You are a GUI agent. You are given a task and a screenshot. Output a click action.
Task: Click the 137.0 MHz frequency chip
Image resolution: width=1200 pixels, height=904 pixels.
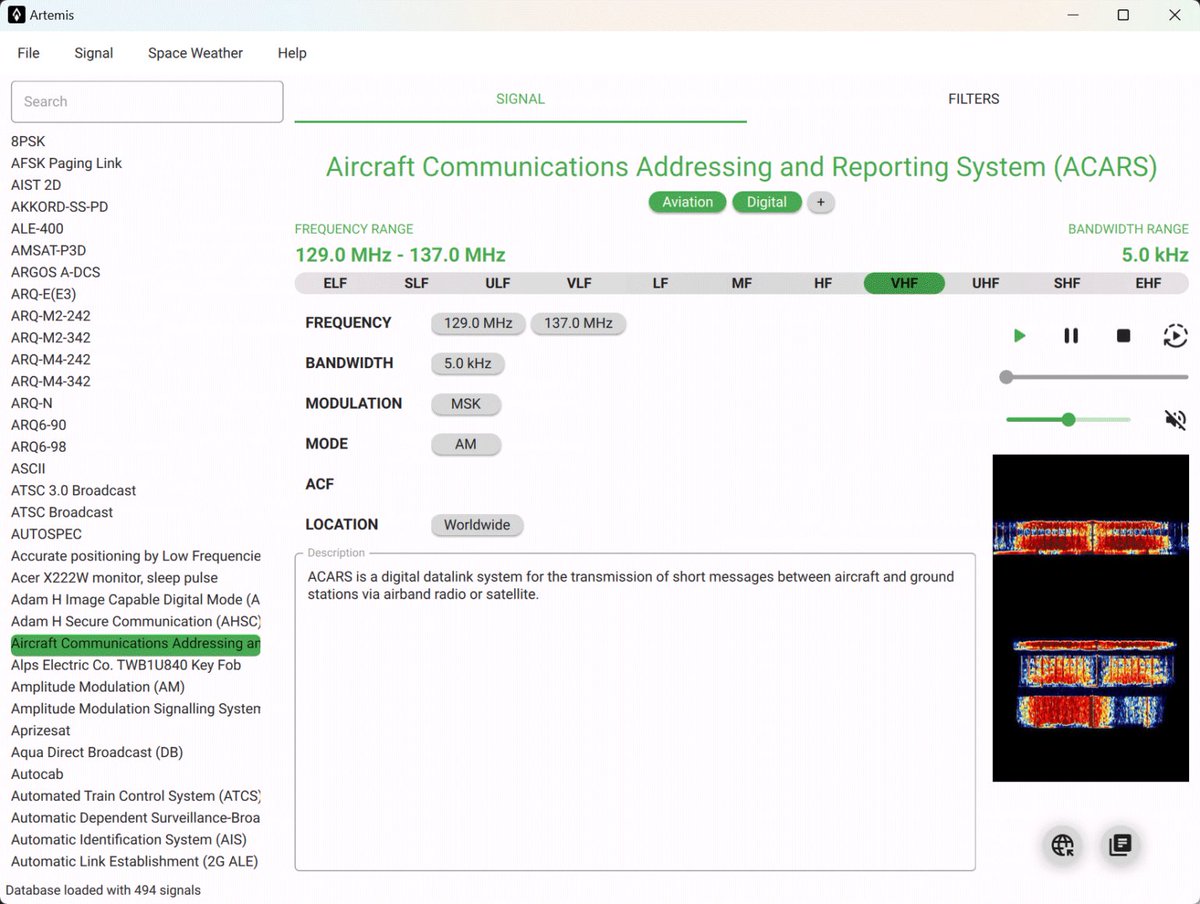click(578, 323)
